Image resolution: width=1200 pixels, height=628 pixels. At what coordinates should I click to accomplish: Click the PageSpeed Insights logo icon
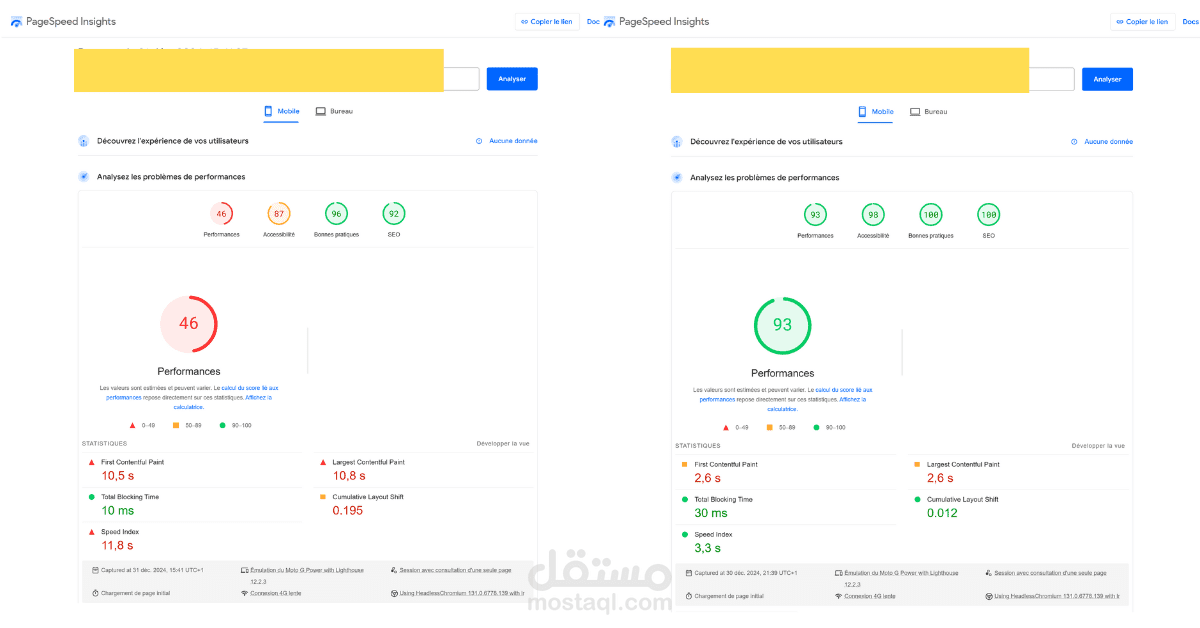(x=17, y=21)
